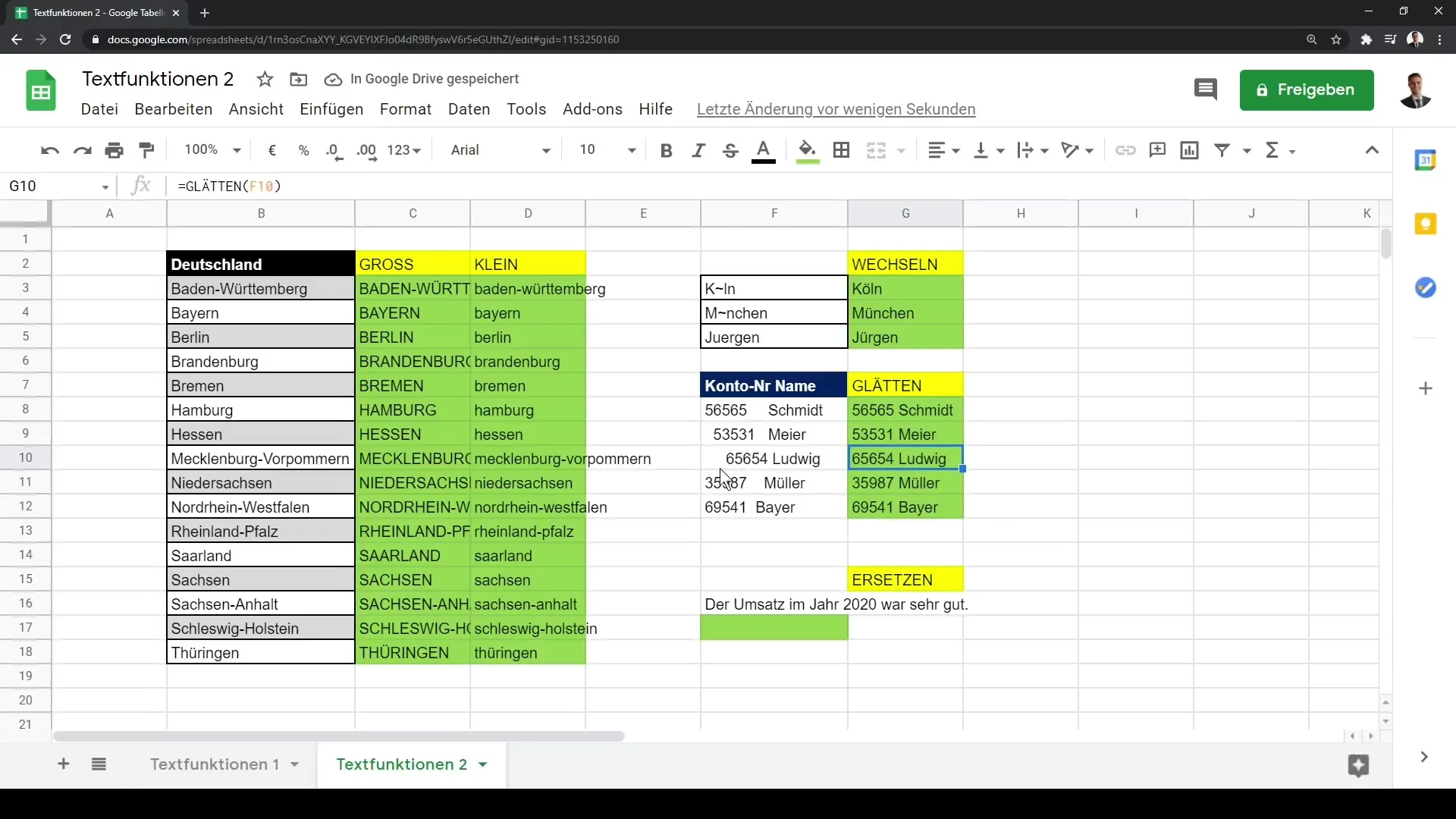Open last change history link
The height and width of the screenshot is (819, 1456).
point(836,109)
